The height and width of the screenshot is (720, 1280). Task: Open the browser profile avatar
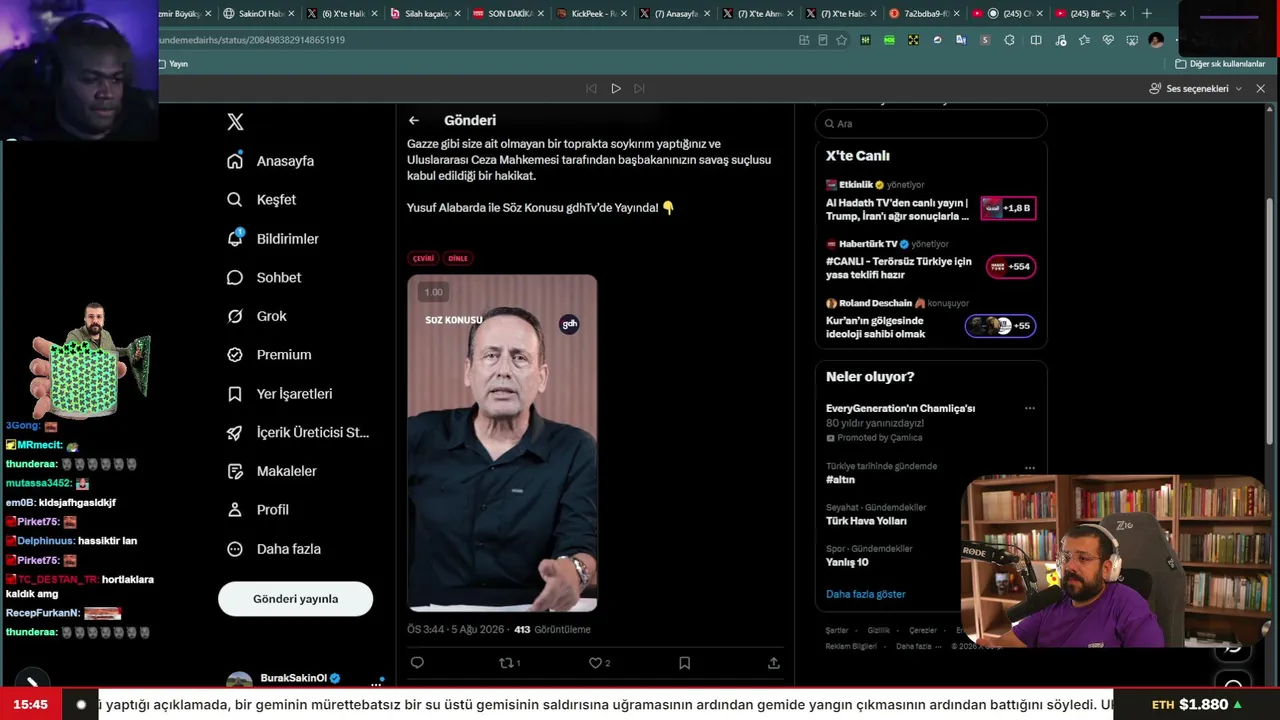pyautogui.click(x=1156, y=40)
